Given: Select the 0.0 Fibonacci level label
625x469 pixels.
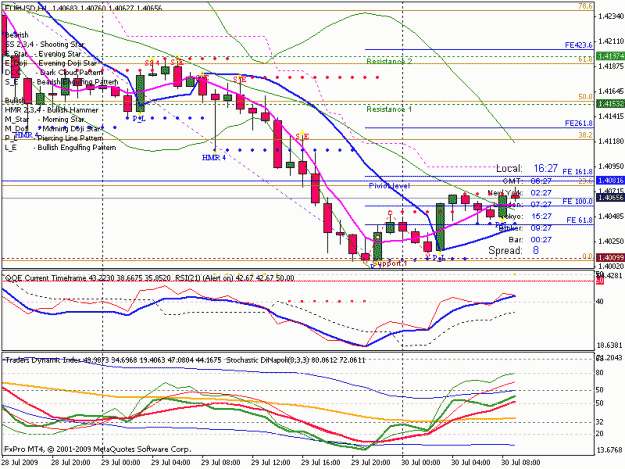Looking at the screenshot, I should 587,256.
